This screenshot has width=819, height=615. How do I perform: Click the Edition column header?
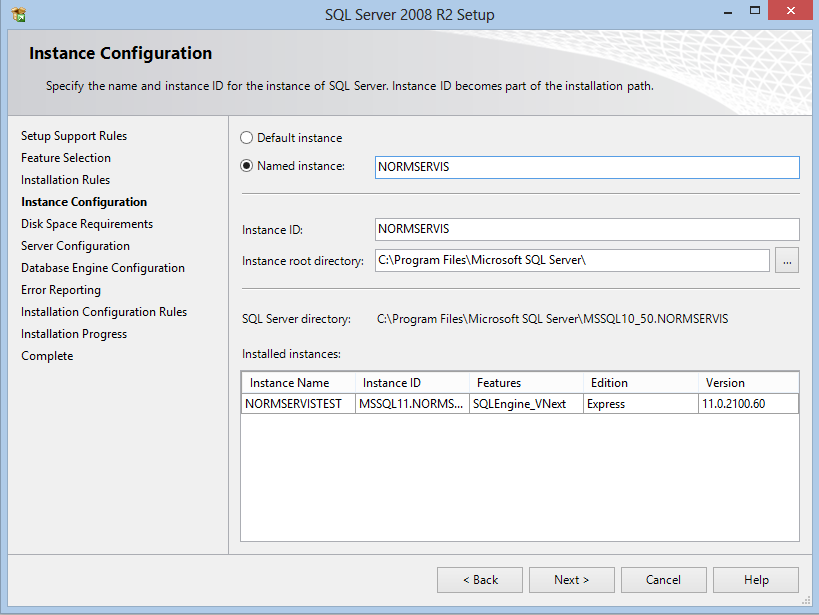[x=640, y=383]
